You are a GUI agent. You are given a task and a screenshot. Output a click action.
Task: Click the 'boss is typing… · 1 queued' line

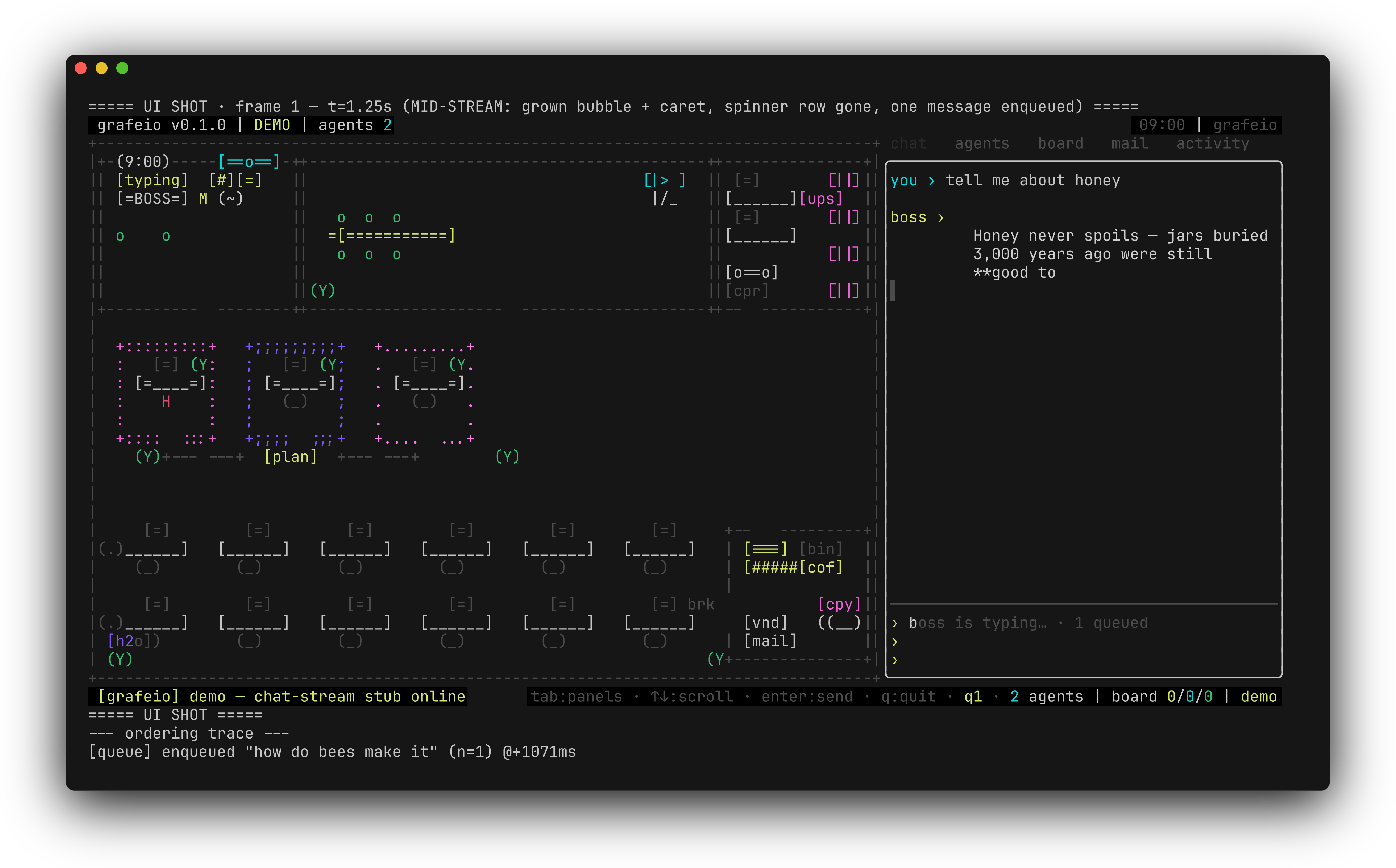tap(1028, 622)
